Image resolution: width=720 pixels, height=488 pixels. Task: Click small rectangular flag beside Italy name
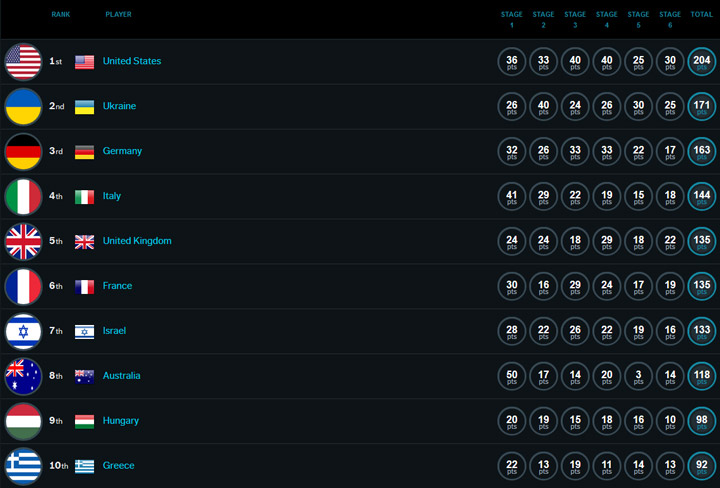click(84, 197)
